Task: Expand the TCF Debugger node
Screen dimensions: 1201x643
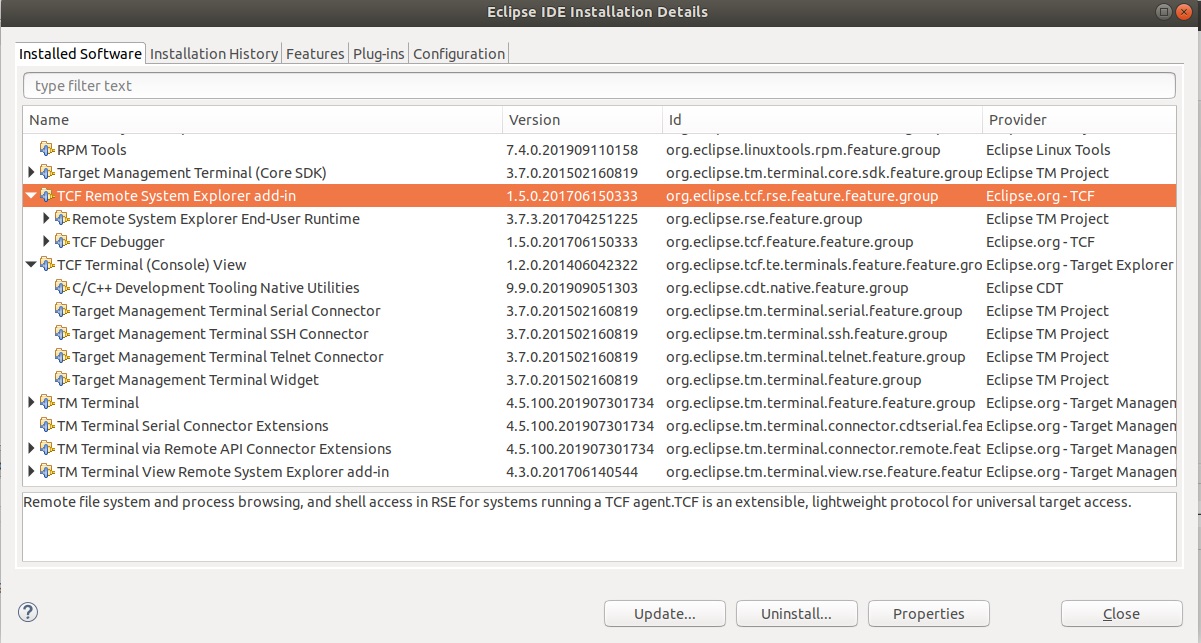Action: click(x=47, y=242)
